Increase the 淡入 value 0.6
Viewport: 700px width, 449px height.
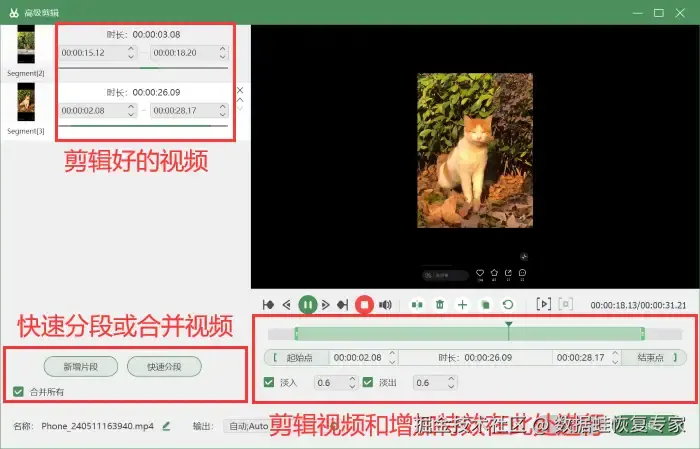[x=352, y=379]
